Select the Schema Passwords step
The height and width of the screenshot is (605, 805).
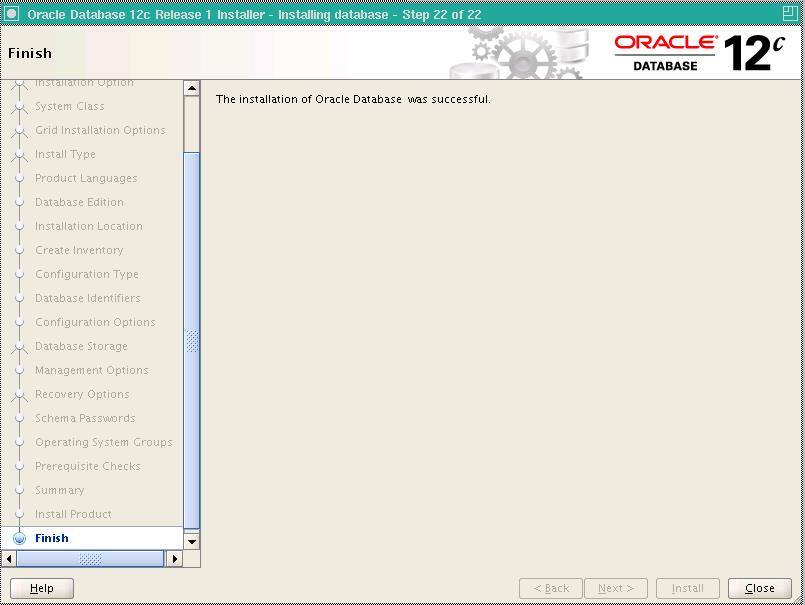pos(85,418)
